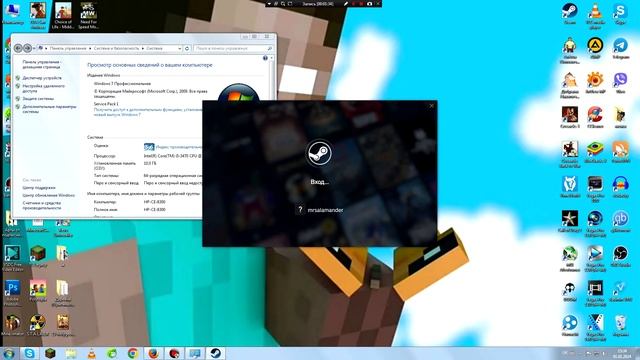Open the help icon in the System window

tap(265, 58)
